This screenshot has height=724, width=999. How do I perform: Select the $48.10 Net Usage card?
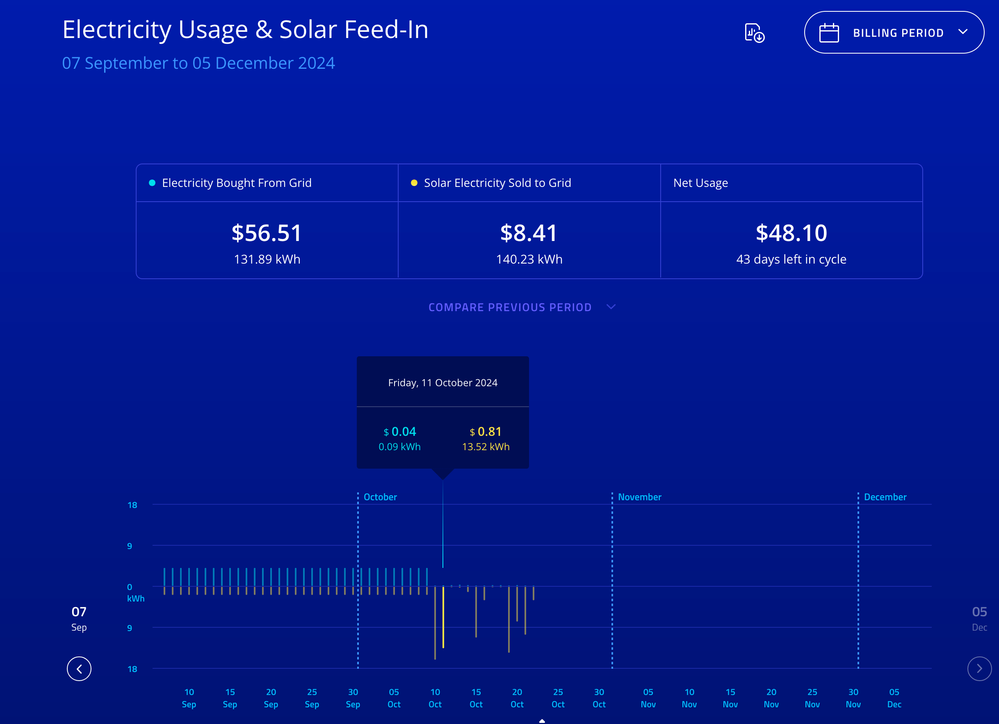coord(791,241)
